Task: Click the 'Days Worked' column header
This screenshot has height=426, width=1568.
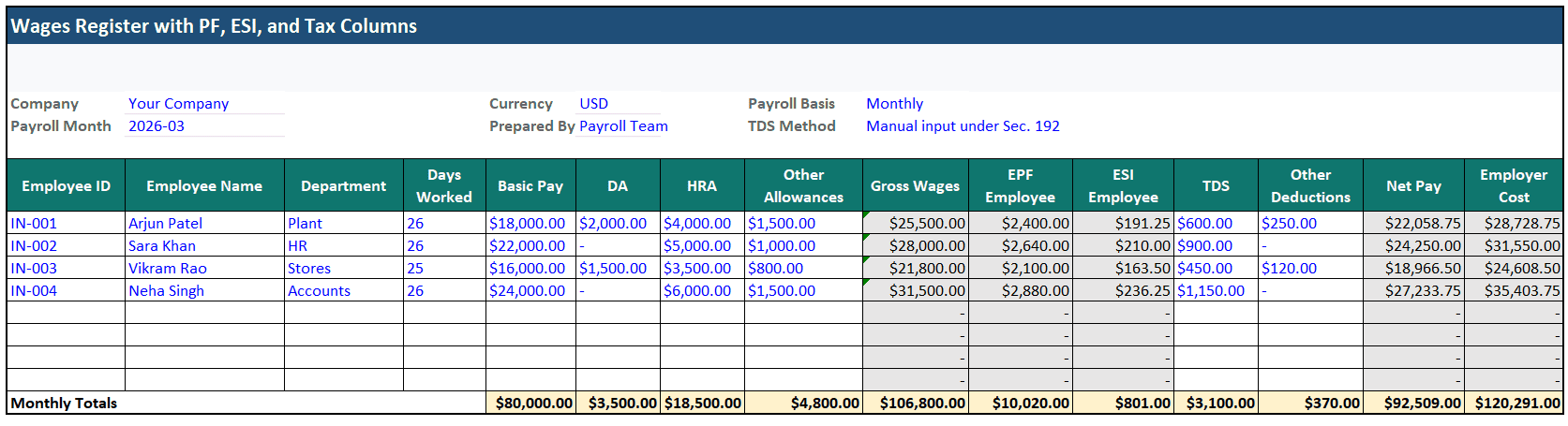Action: tap(444, 185)
